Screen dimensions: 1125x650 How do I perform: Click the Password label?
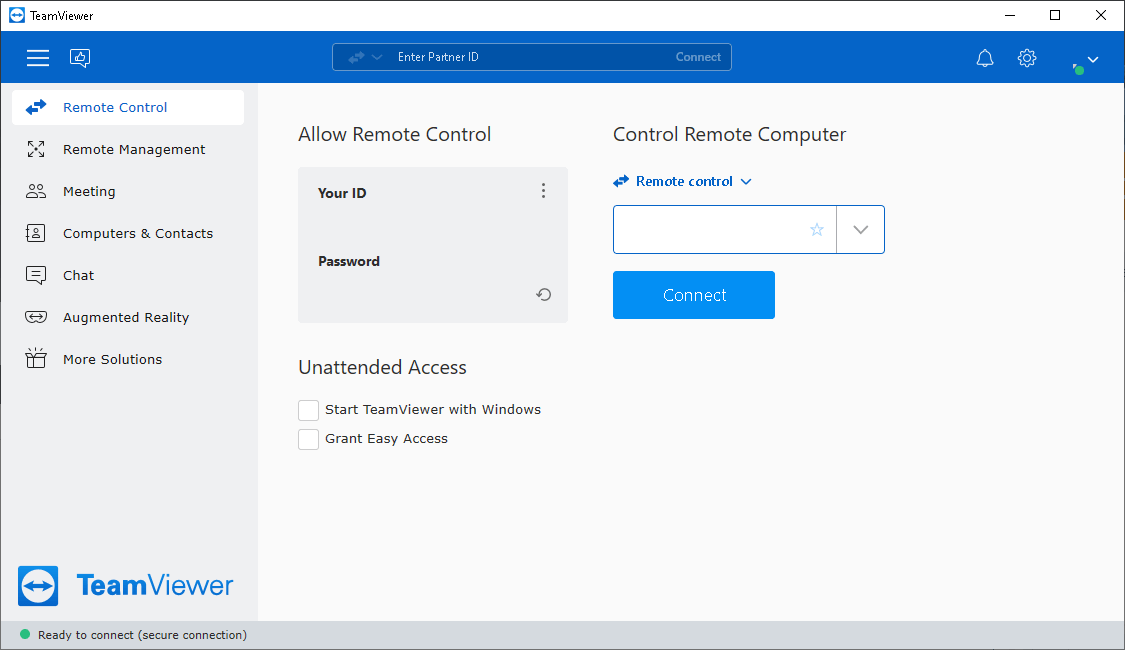pyautogui.click(x=349, y=261)
